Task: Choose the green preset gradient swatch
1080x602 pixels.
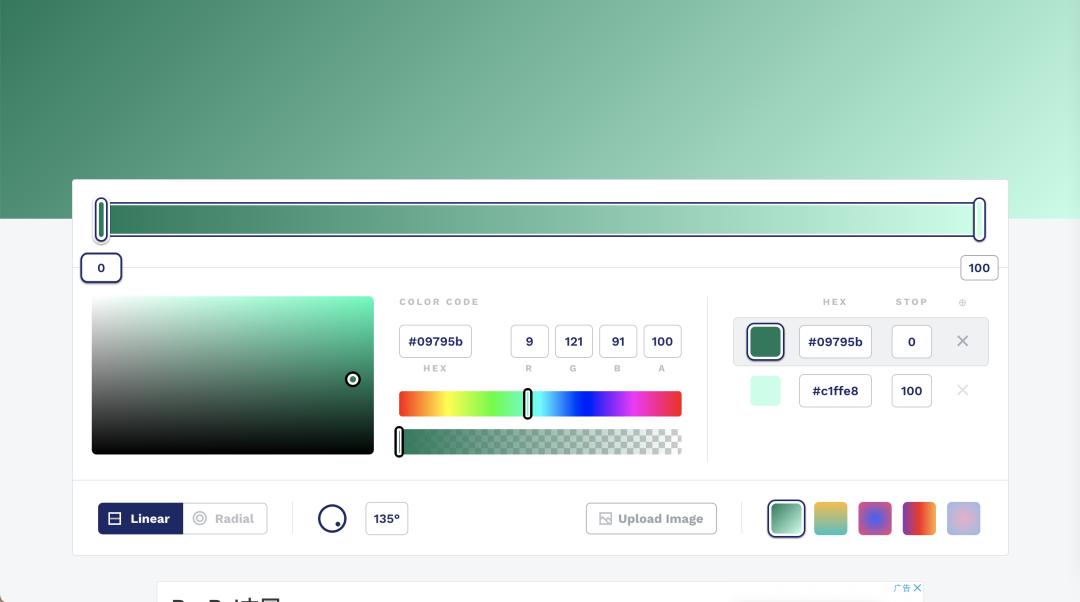Action: [786, 519]
